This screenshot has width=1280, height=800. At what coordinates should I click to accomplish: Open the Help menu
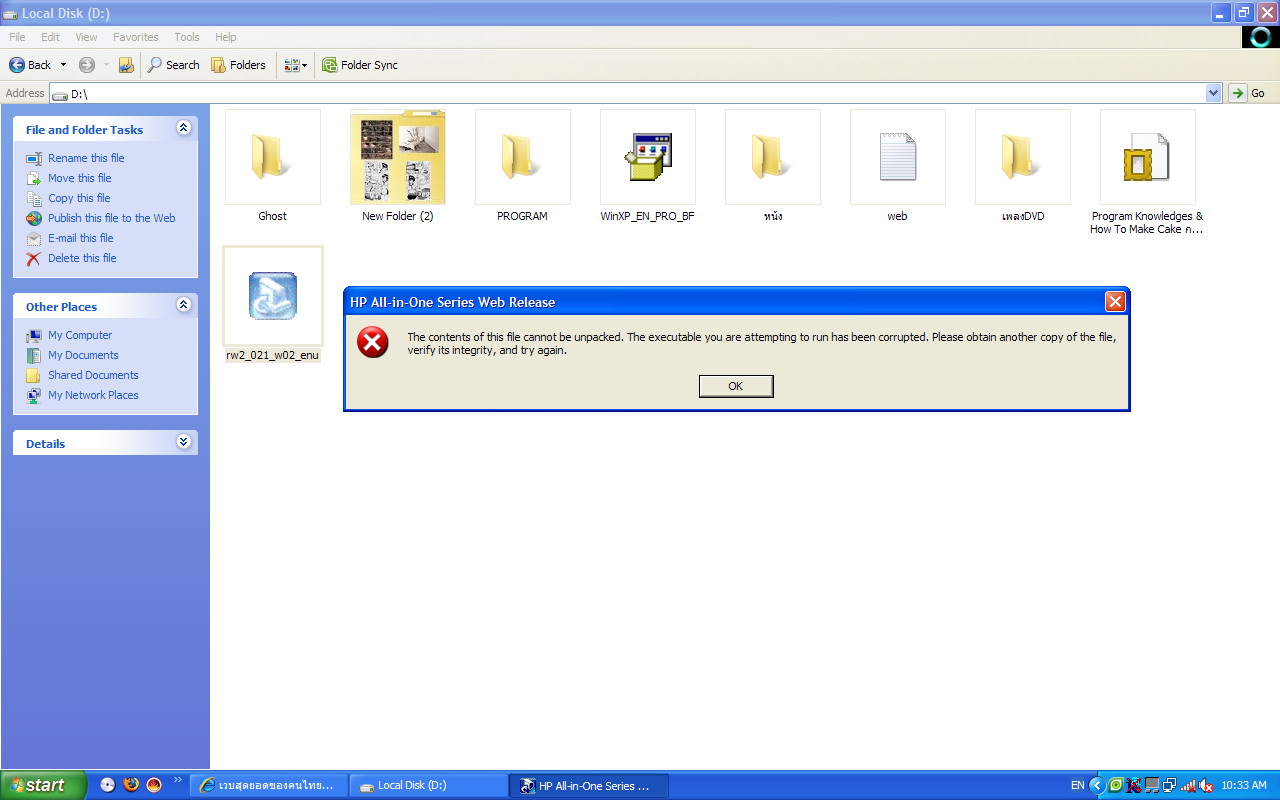[226, 37]
